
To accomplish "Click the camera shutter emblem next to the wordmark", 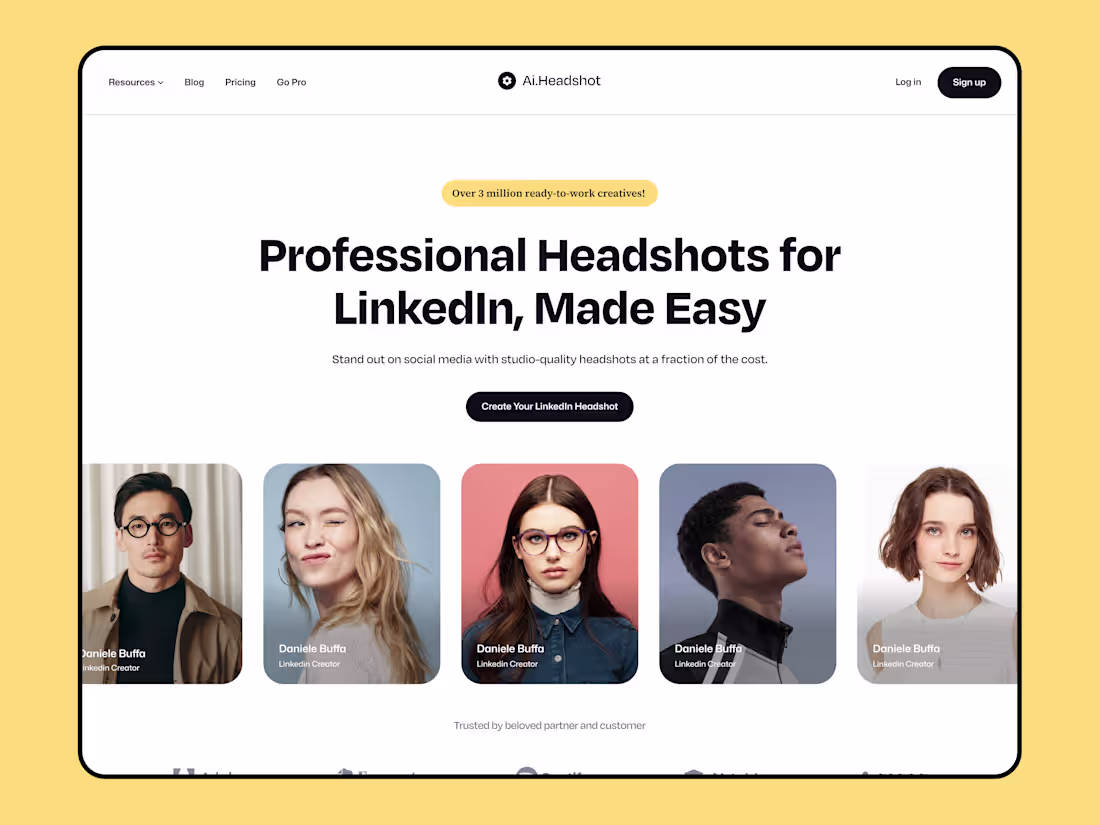I will 507,80.
